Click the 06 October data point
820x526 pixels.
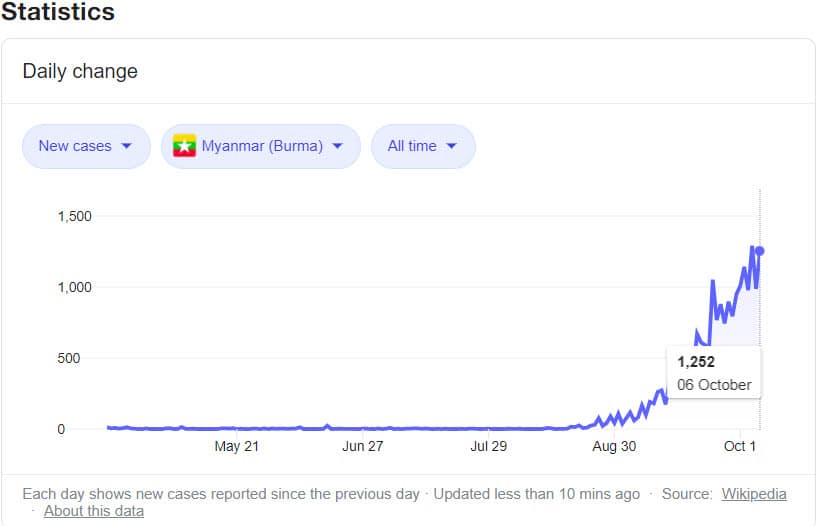(x=760, y=251)
